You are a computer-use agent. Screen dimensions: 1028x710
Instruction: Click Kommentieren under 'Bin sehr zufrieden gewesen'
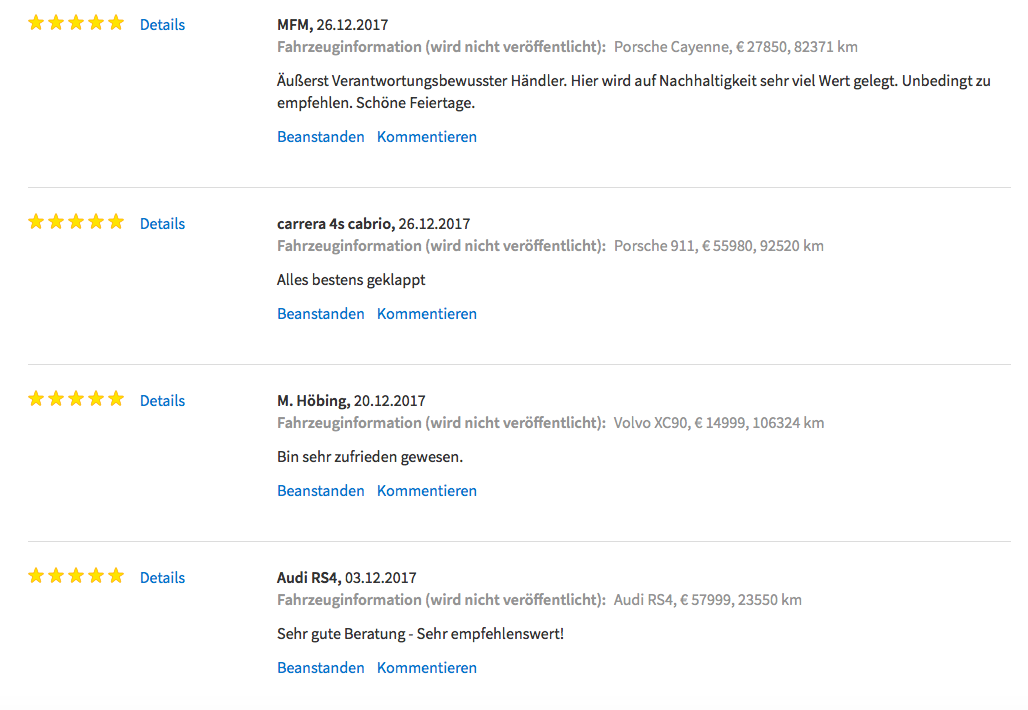click(x=427, y=491)
